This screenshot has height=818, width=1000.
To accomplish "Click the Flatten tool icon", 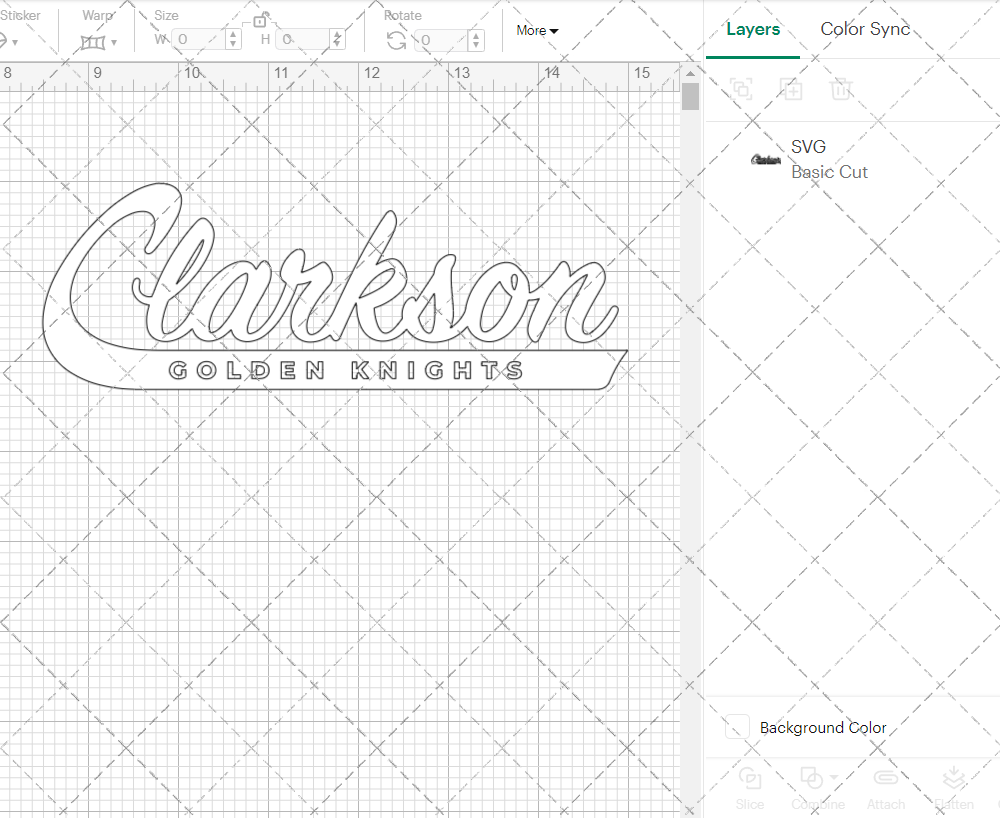I will (953, 778).
